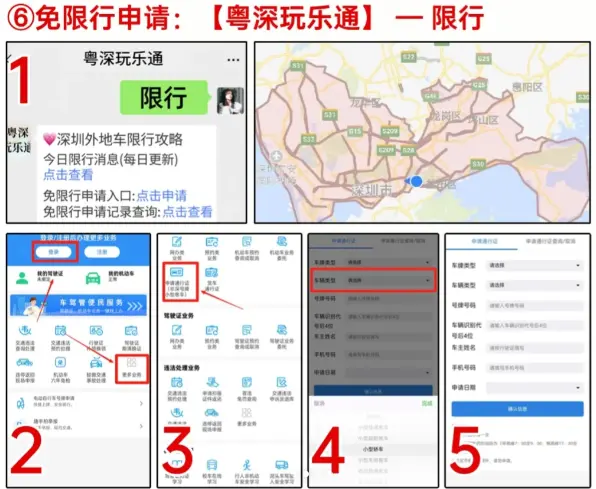Open 车辆类型 dropdown in panel 5
The height and width of the screenshot is (489, 596).
[534, 285]
